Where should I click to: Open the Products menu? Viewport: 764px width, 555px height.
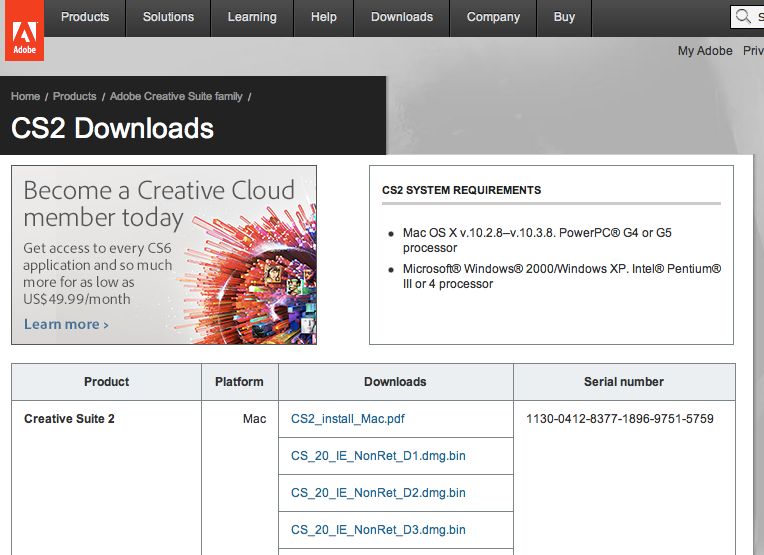85,17
